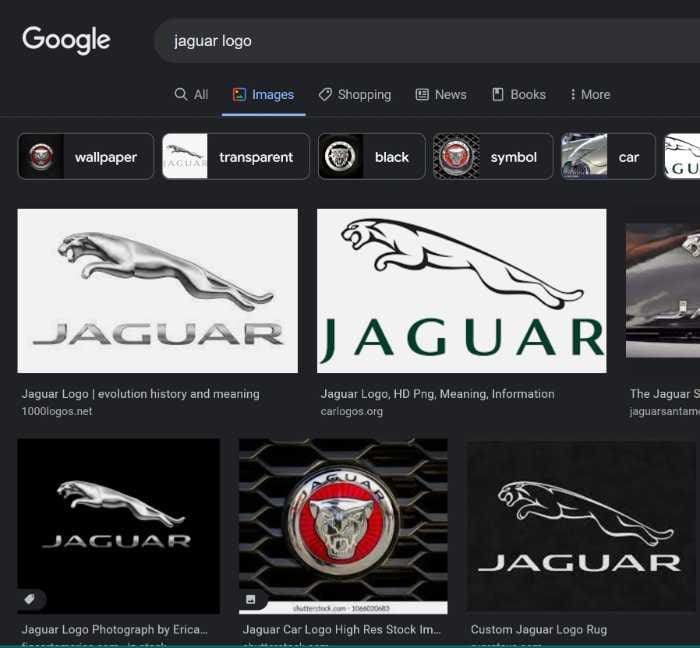Apply the symbol filter chip
This screenshot has height=648, width=700.
coord(492,157)
